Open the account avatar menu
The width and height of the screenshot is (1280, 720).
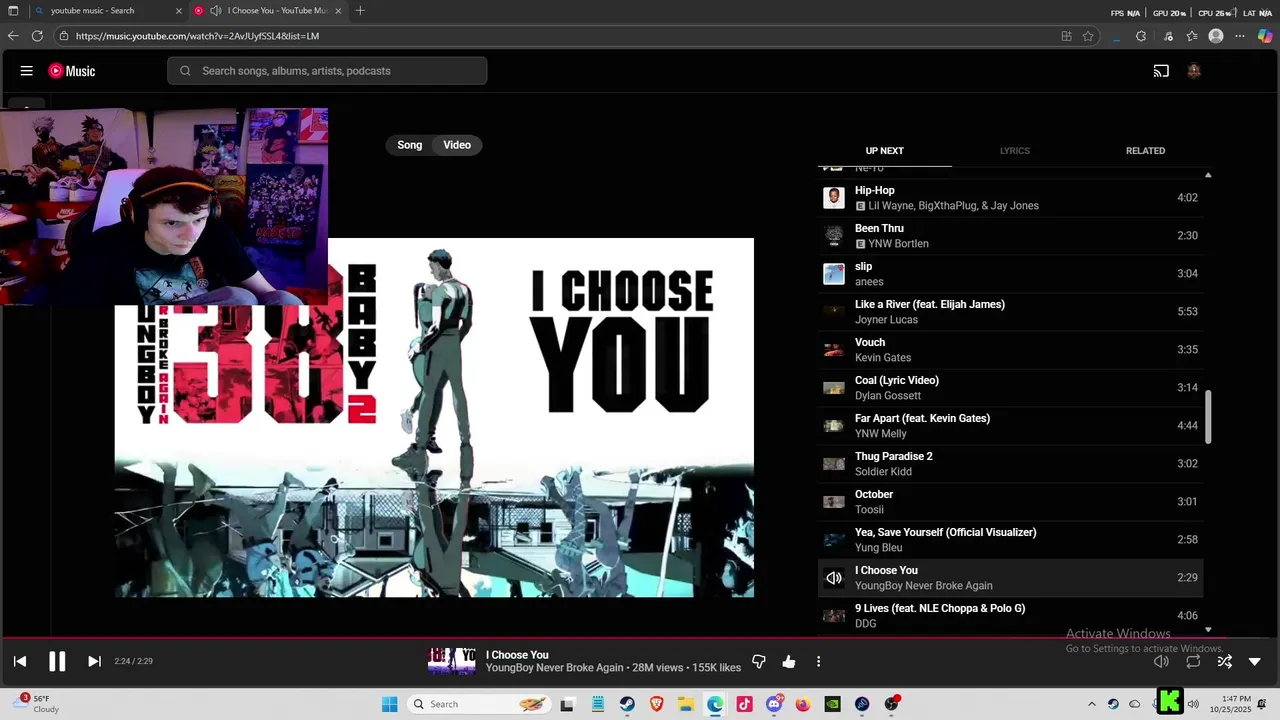(1194, 71)
